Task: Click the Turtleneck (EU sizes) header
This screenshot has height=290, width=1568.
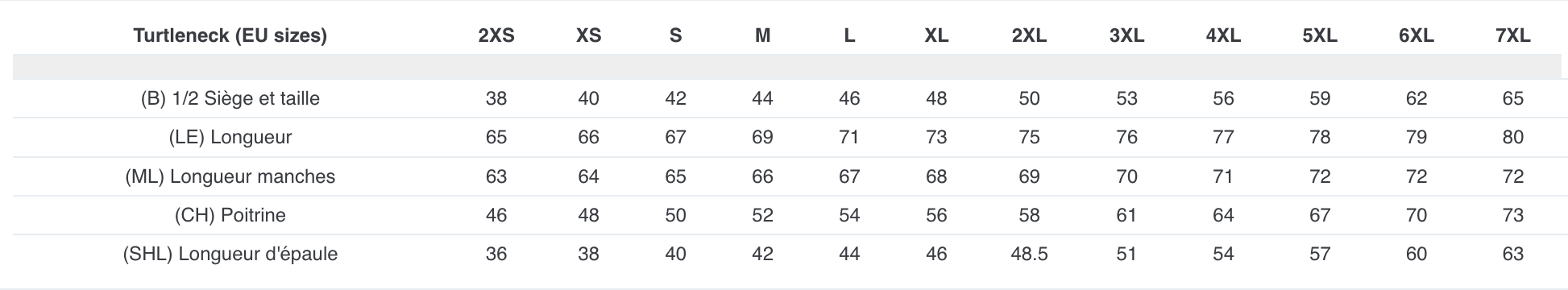Action: click(230, 35)
